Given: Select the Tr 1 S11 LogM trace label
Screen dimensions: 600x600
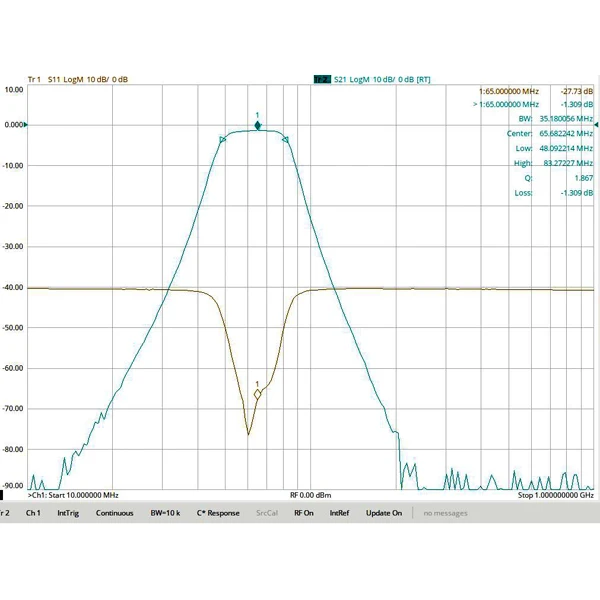Looking at the screenshot, I should point(78,80).
